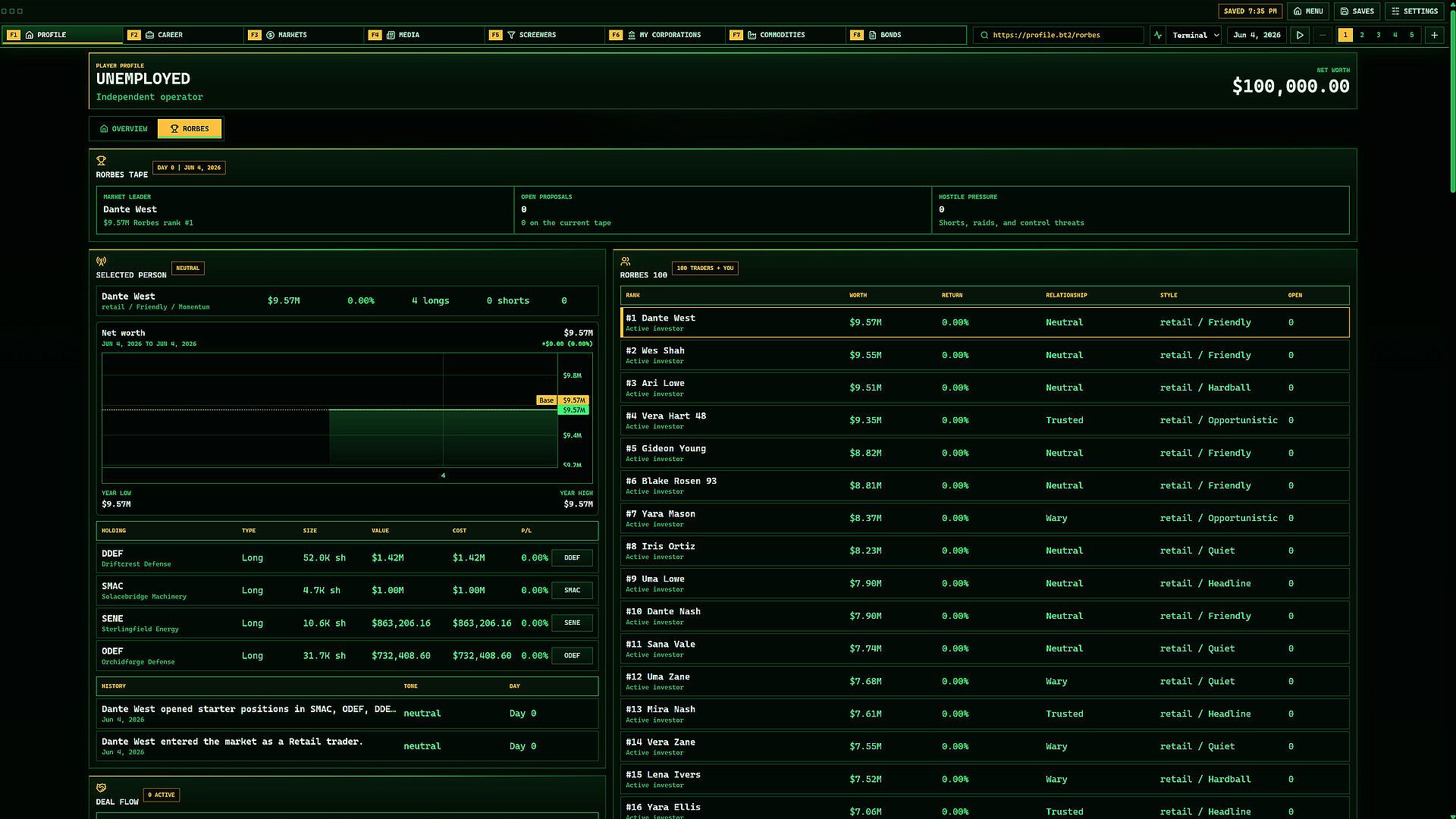Click the Return column header
Image resolution: width=1456 pixels, height=819 pixels.
952,296
